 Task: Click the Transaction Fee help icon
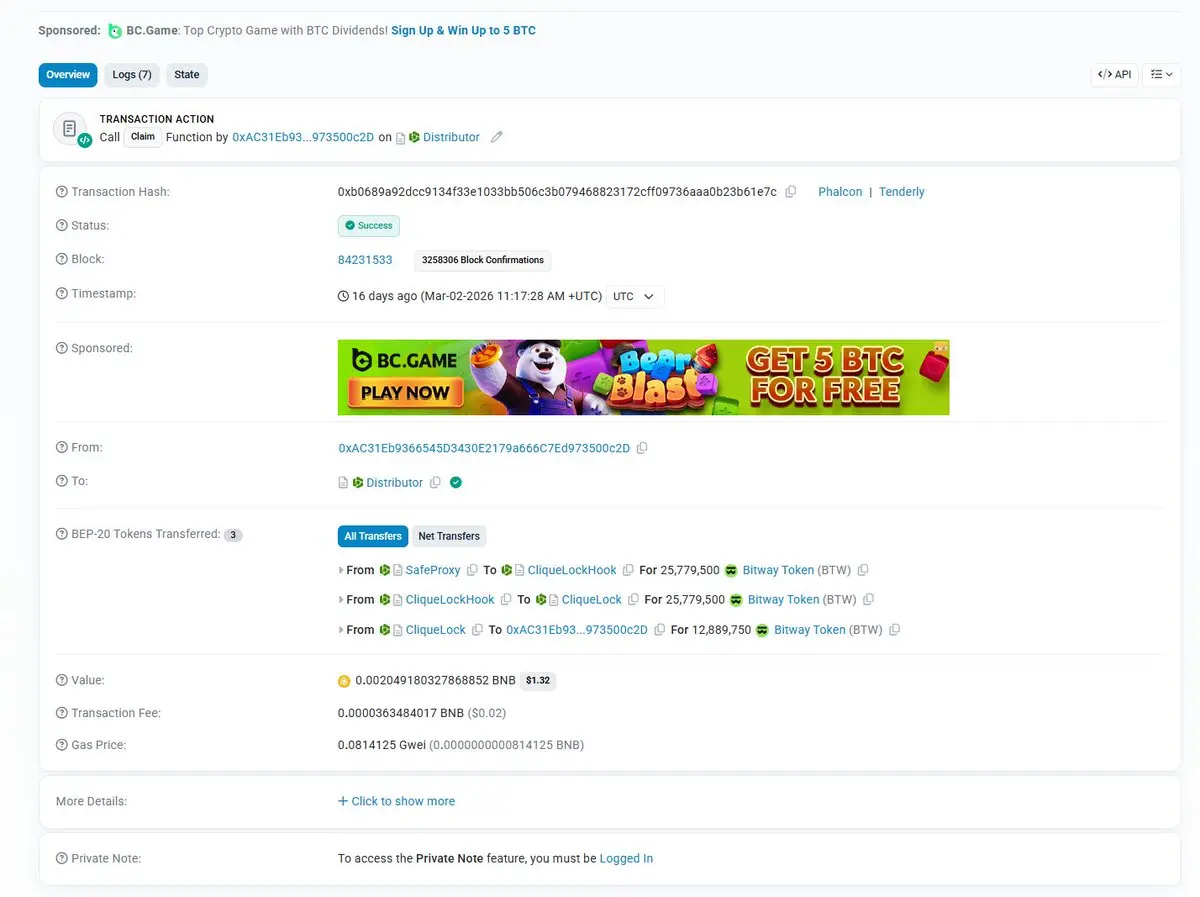(x=62, y=713)
